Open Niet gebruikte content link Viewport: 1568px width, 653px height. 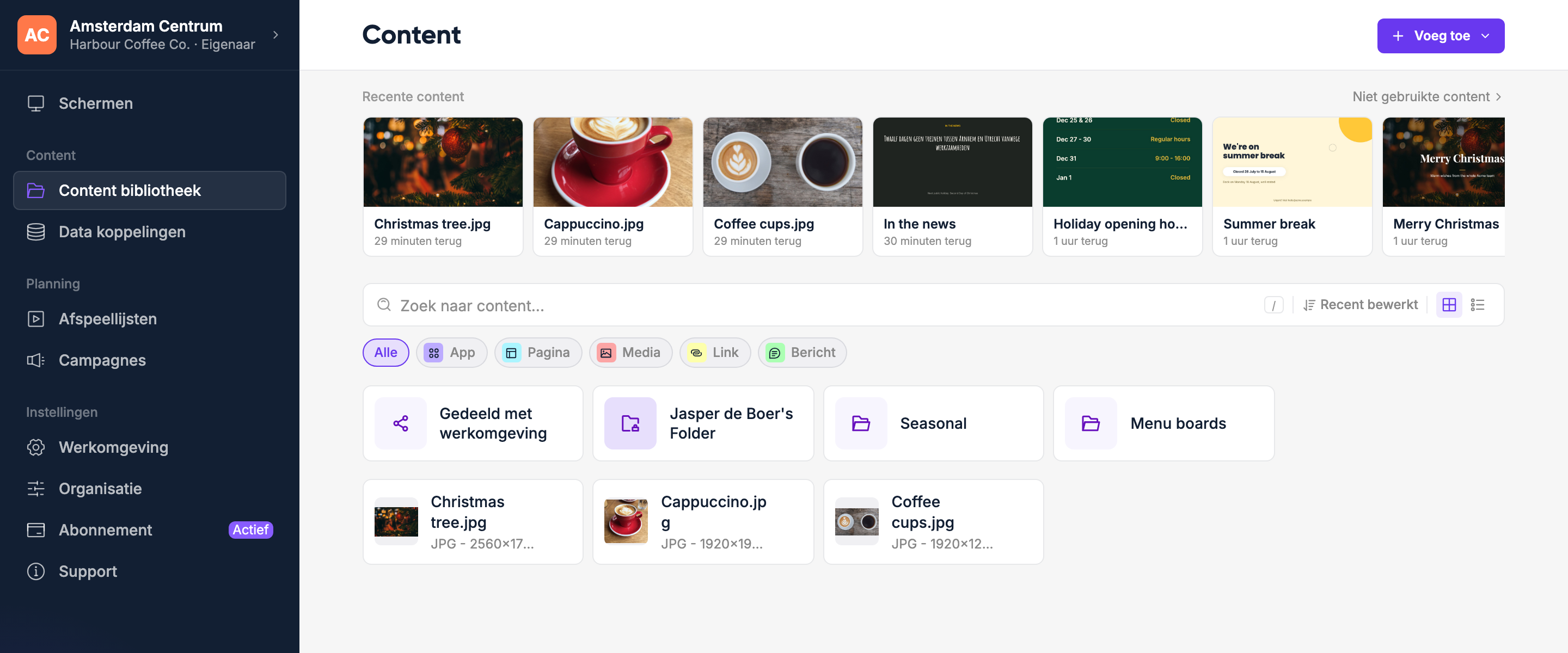[x=1428, y=97]
